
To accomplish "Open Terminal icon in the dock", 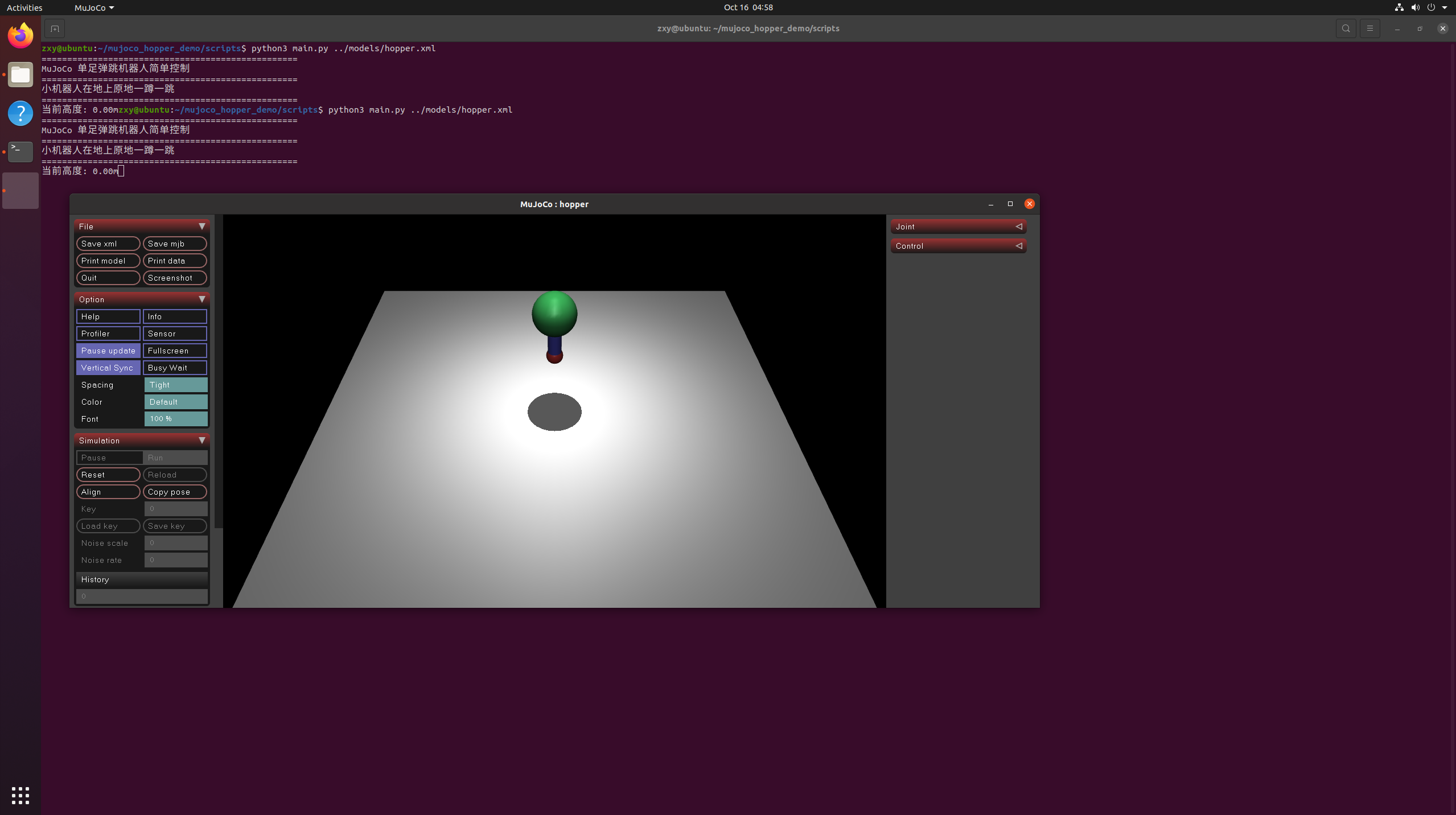I will point(20,151).
